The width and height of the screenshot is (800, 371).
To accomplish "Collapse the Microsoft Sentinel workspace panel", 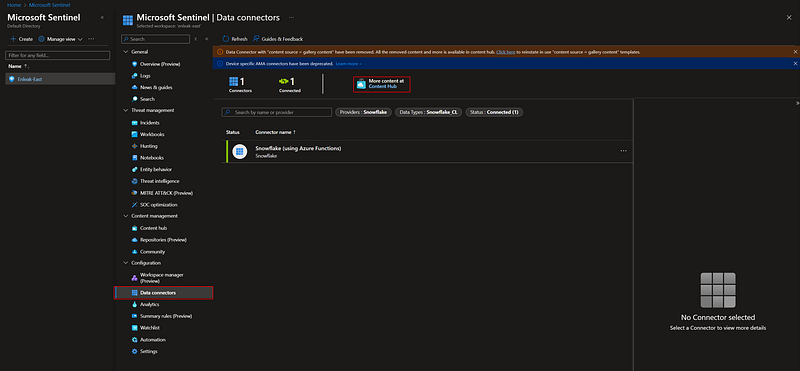I will [x=102, y=17].
